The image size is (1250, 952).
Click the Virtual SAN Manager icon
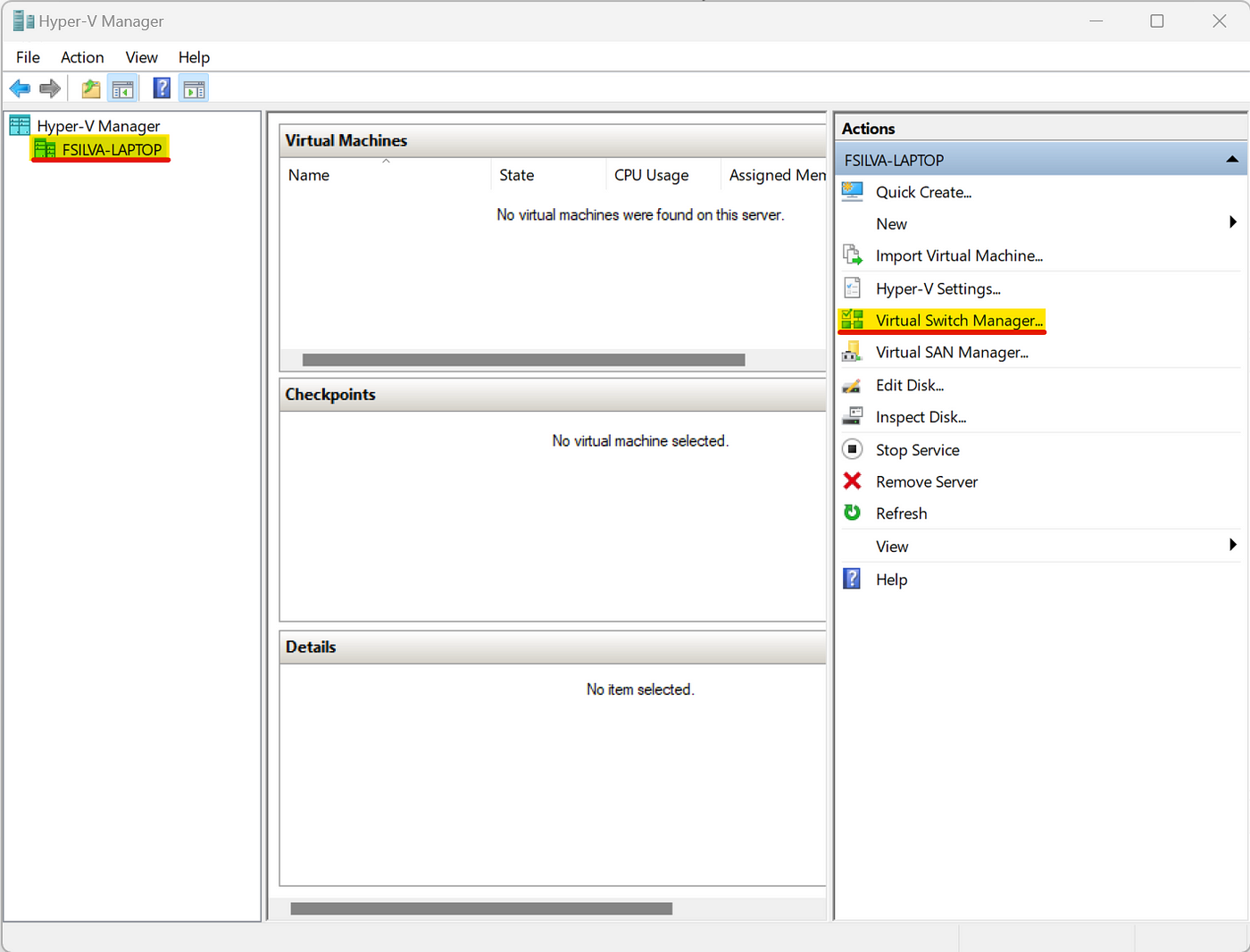pos(853,351)
